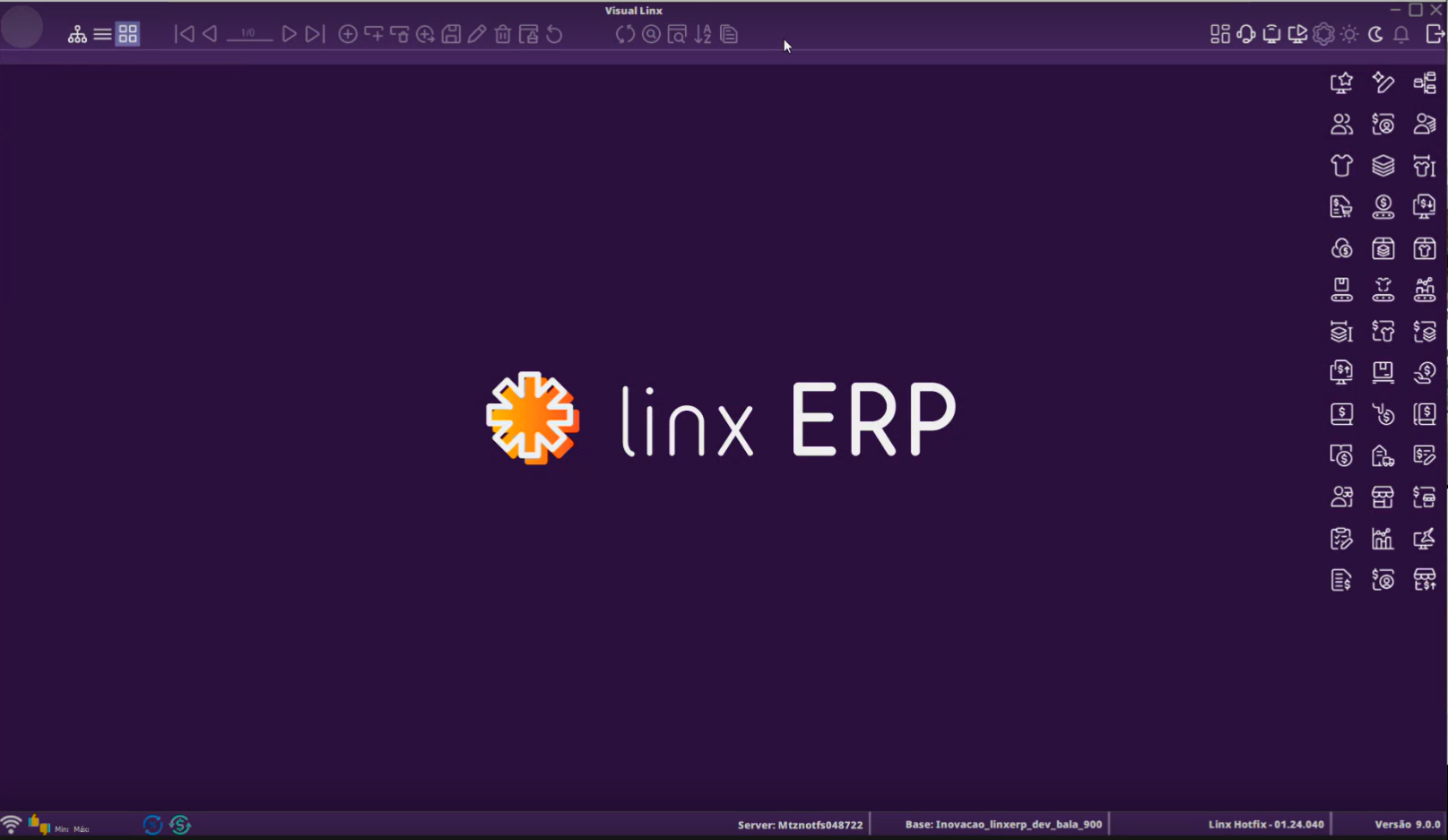
Task: Go to next record arrow
Action: tap(289, 34)
